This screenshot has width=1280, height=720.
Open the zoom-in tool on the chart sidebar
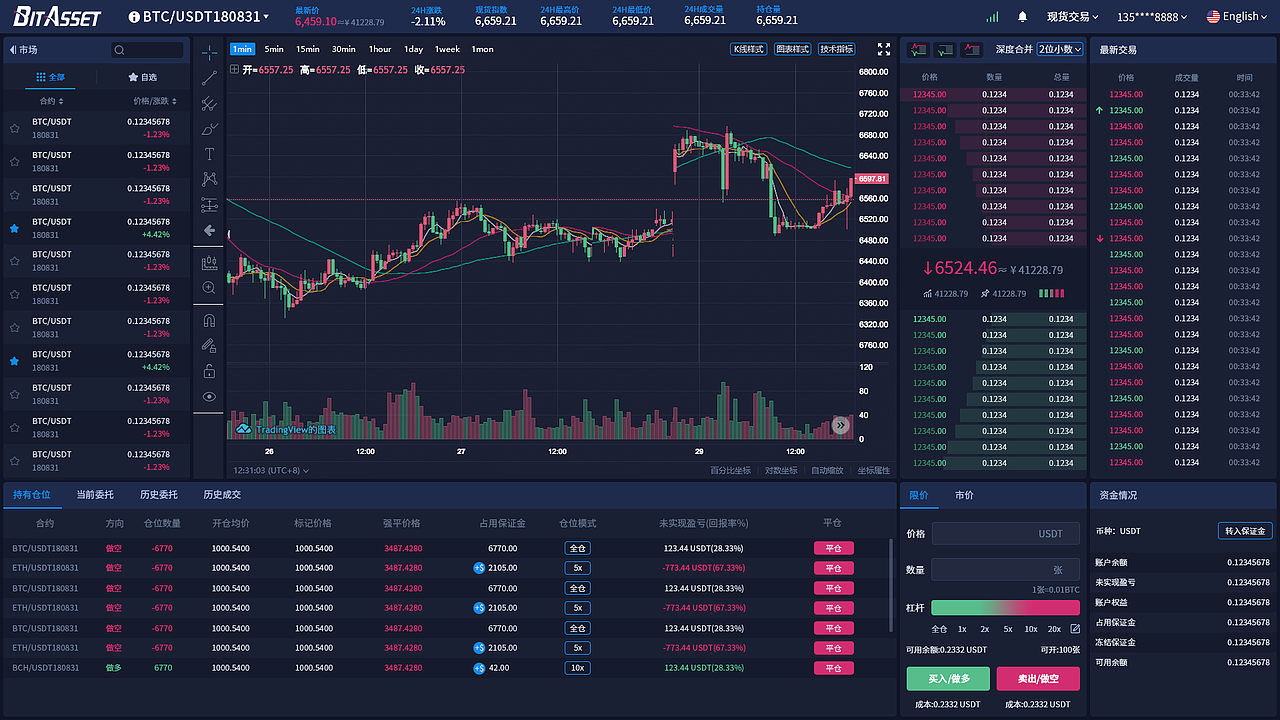tap(209, 288)
